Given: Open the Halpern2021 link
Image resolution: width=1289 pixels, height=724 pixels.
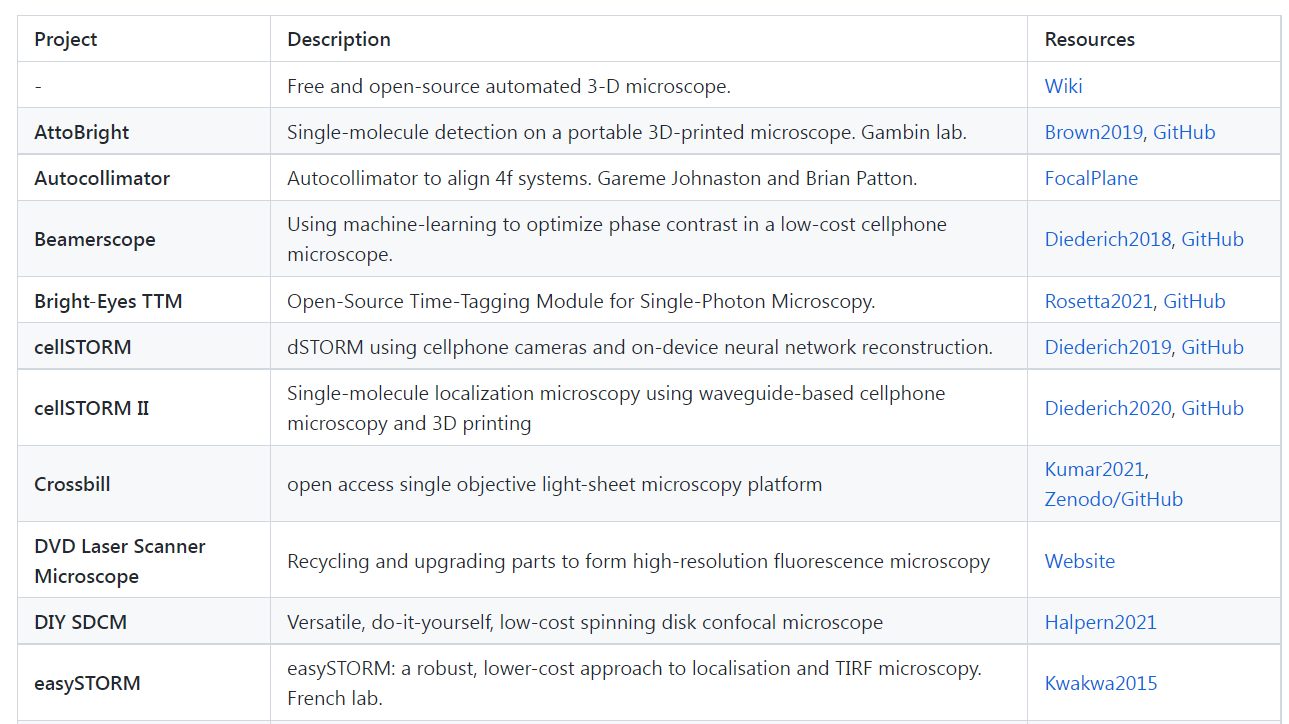Looking at the screenshot, I should point(1100,622).
